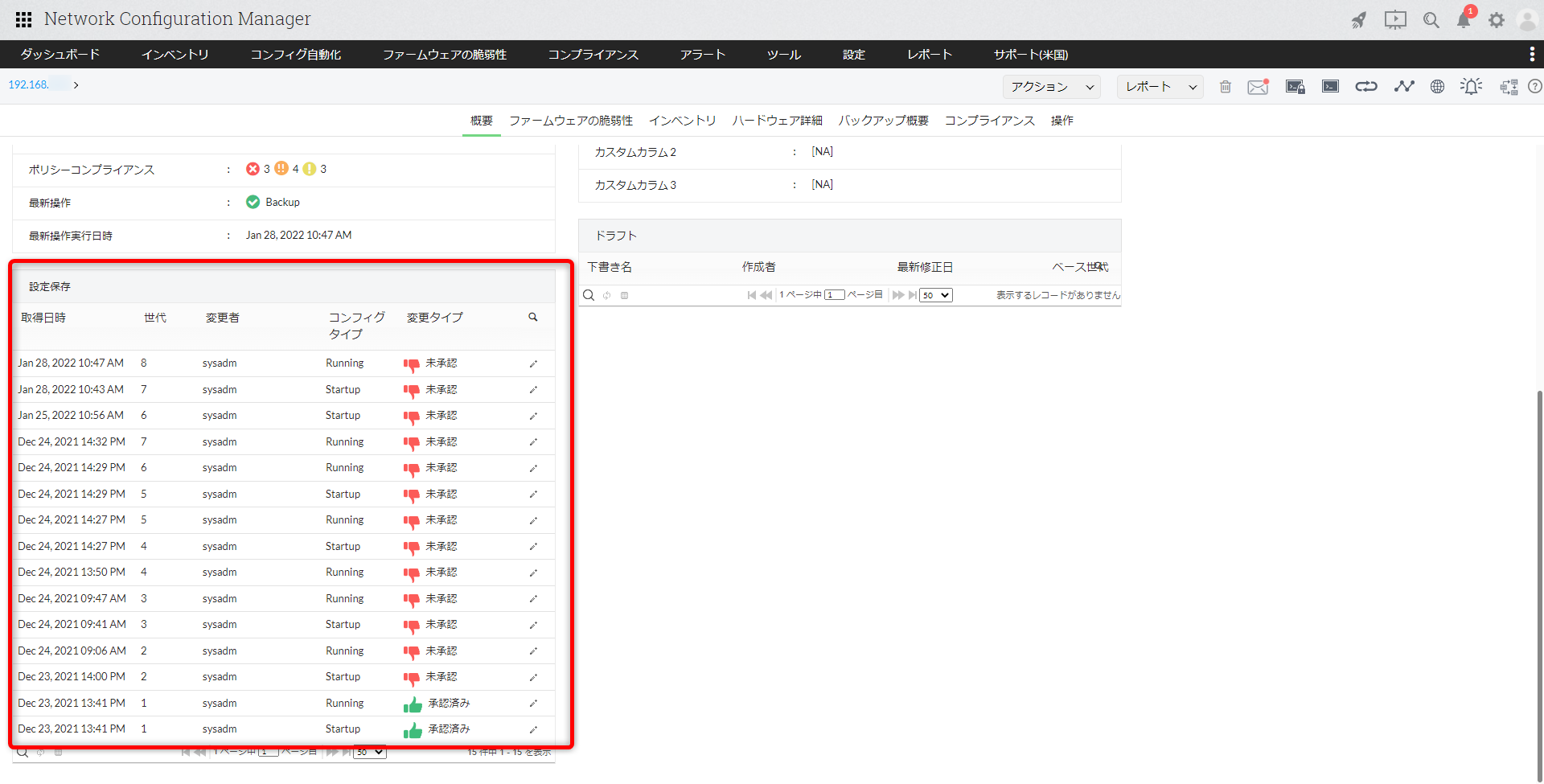Open the vertical three-dot overflow menu
The width and height of the screenshot is (1544, 784).
[x=1531, y=54]
